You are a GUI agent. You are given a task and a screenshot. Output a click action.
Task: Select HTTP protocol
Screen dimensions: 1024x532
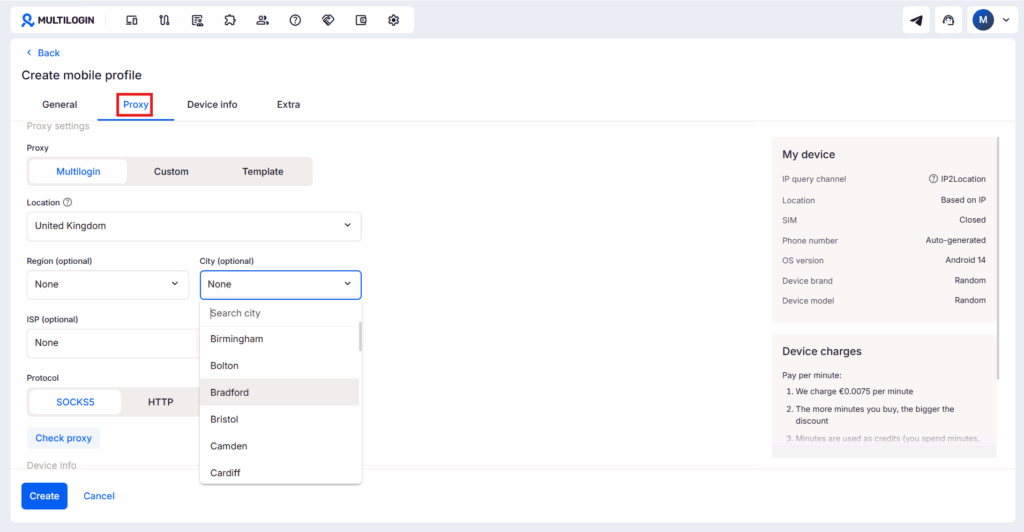coord(161,402)
